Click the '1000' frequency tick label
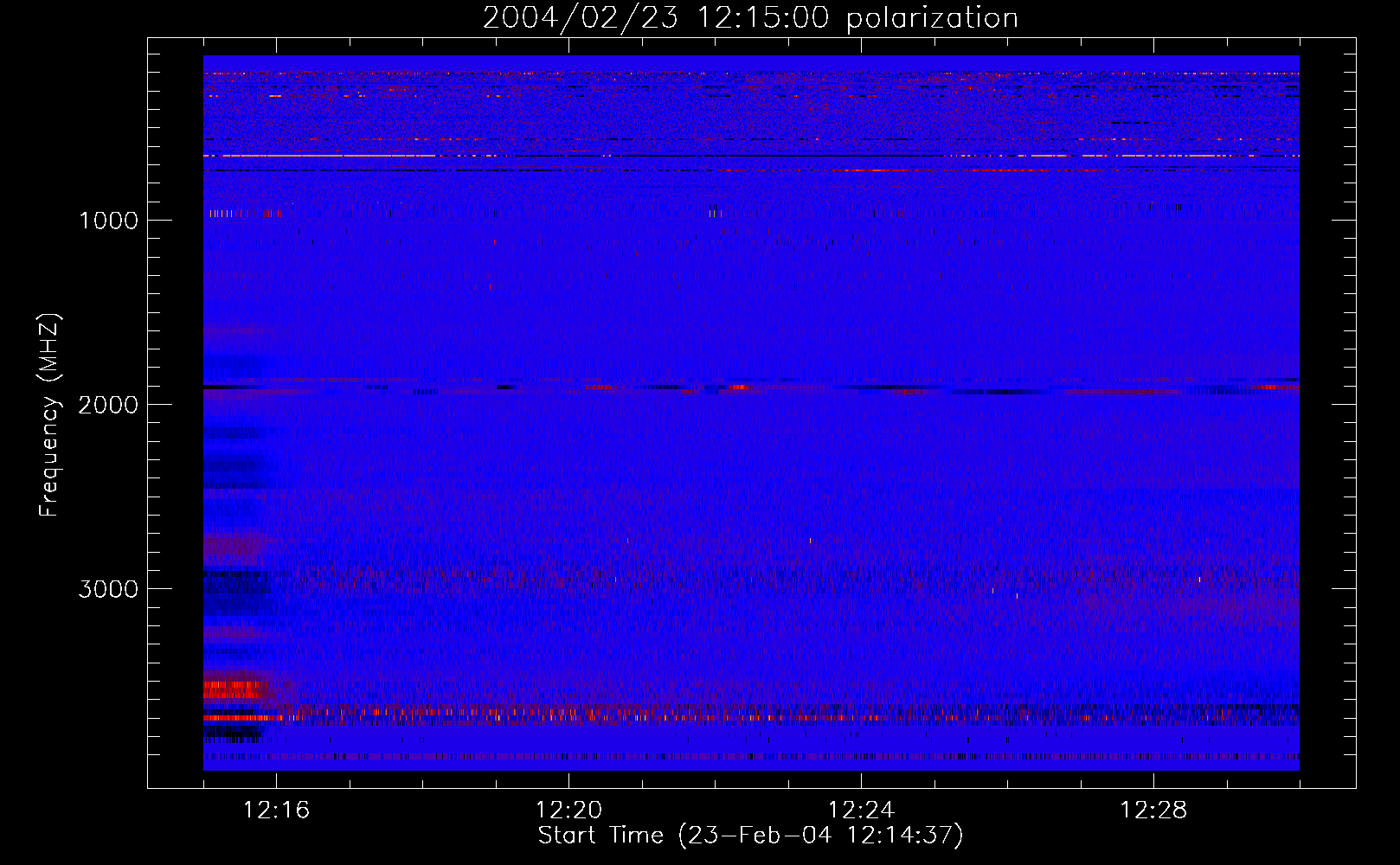The height and width of the screenshot is (865, 1400). point(108,221)
